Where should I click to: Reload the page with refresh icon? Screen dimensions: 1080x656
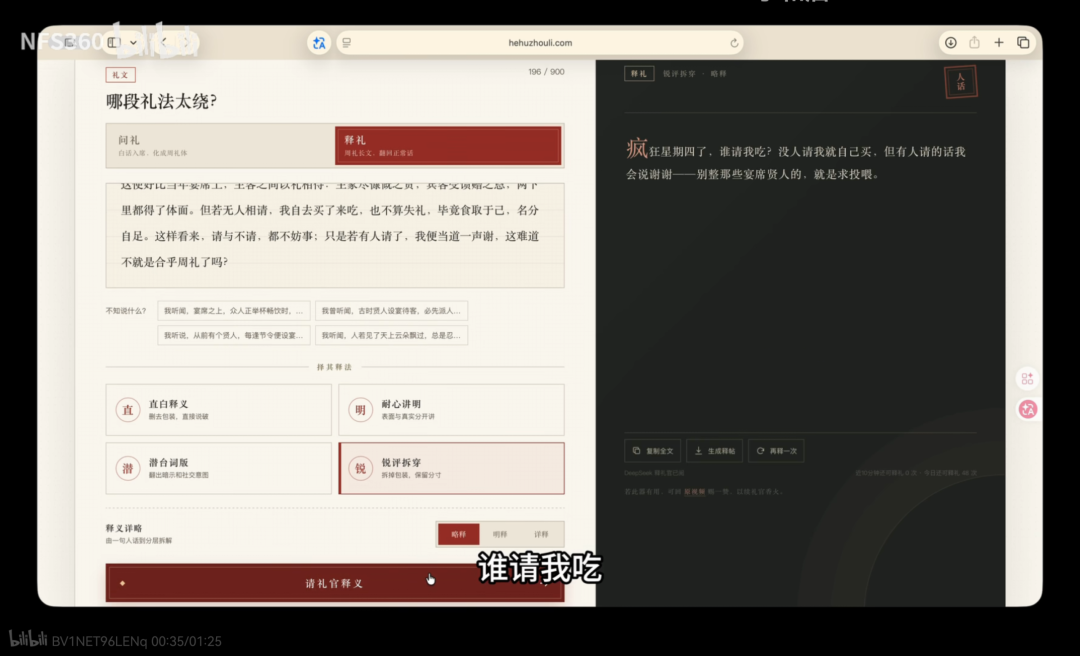coord(734,43)
